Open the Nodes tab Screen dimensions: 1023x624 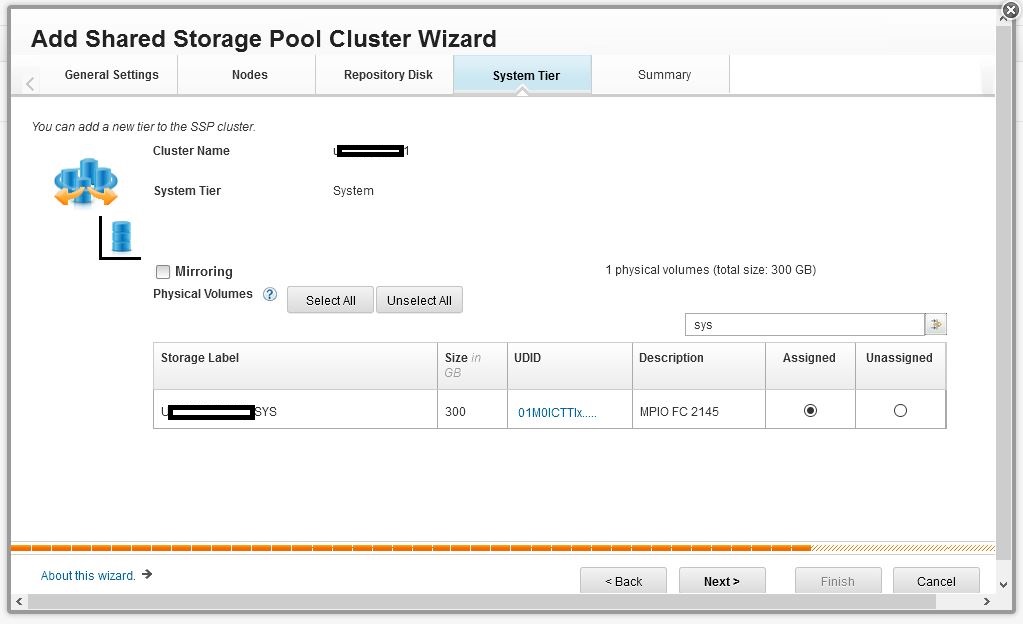coord(249,75)
